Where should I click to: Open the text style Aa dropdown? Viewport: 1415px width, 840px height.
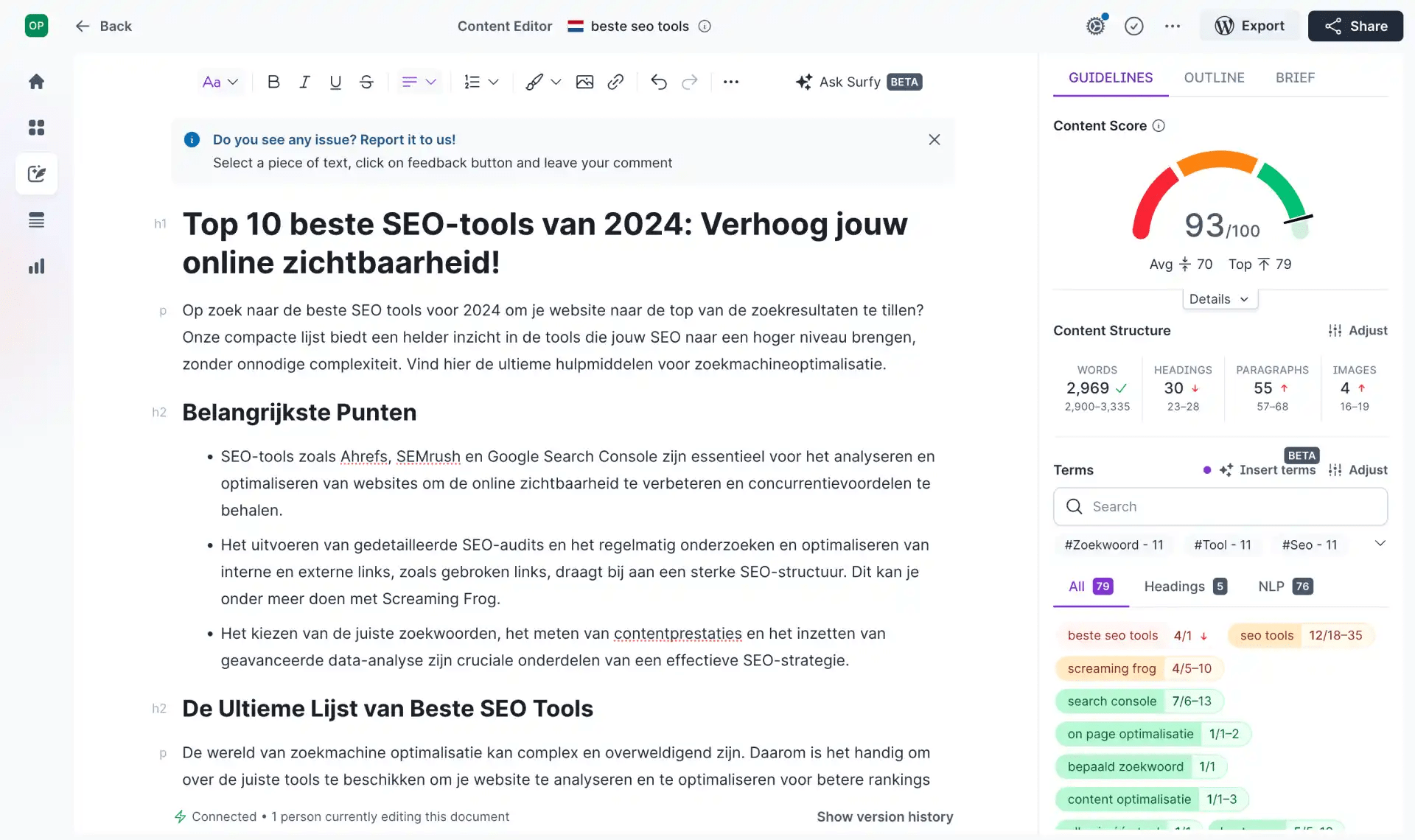click(x=220, y=82)
